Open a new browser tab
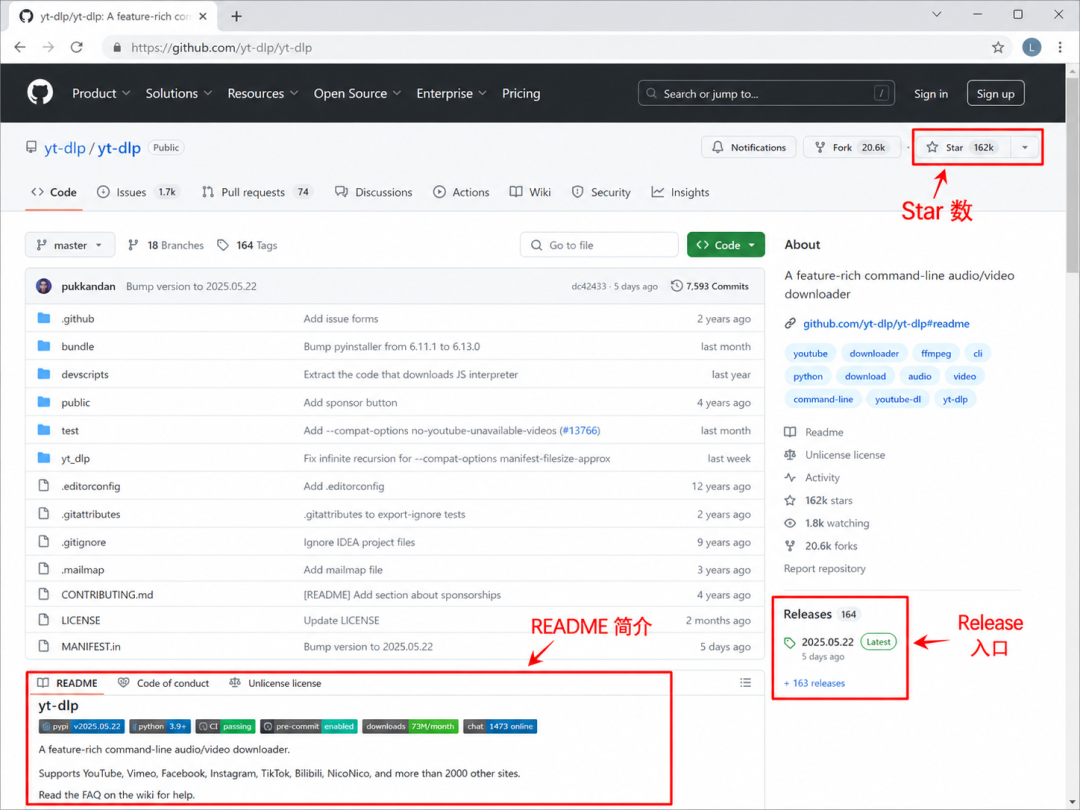1080x810 pixels. pos(236,17)
